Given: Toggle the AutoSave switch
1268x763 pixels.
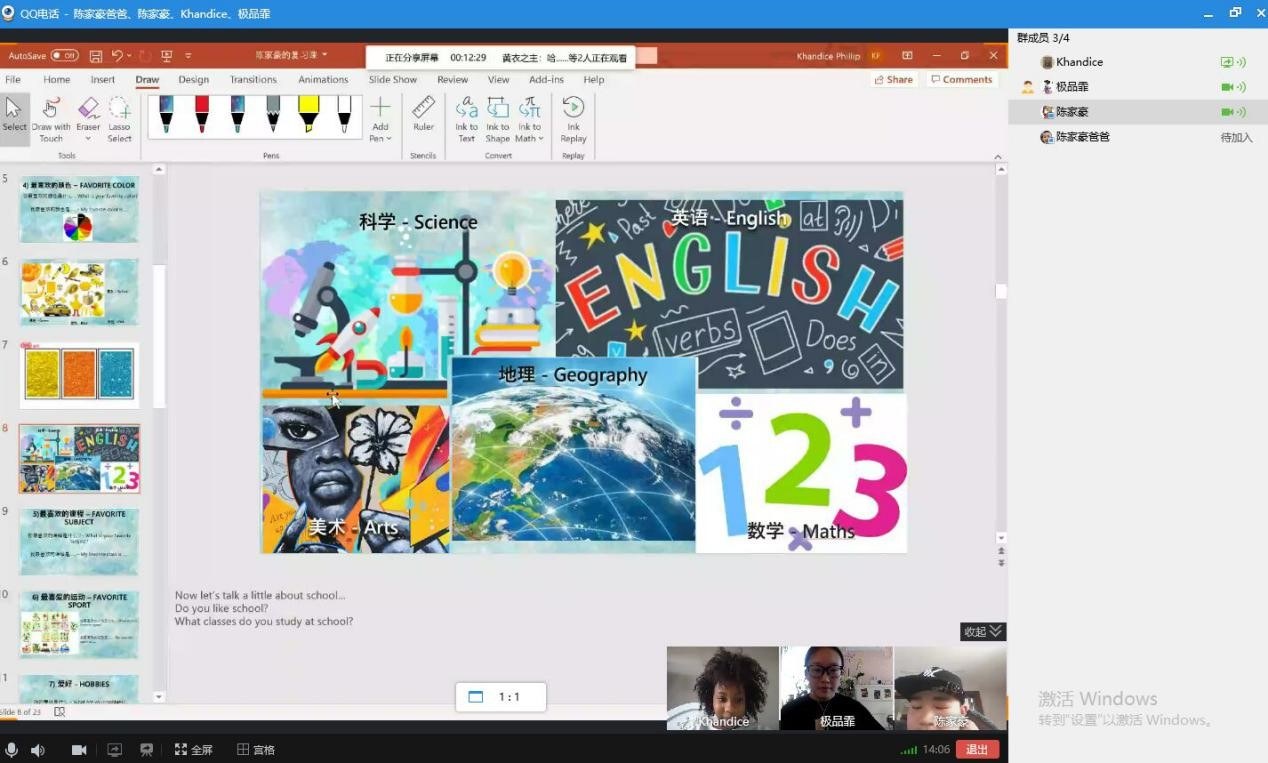Looking at the screenshot, I should pos(64,56).
